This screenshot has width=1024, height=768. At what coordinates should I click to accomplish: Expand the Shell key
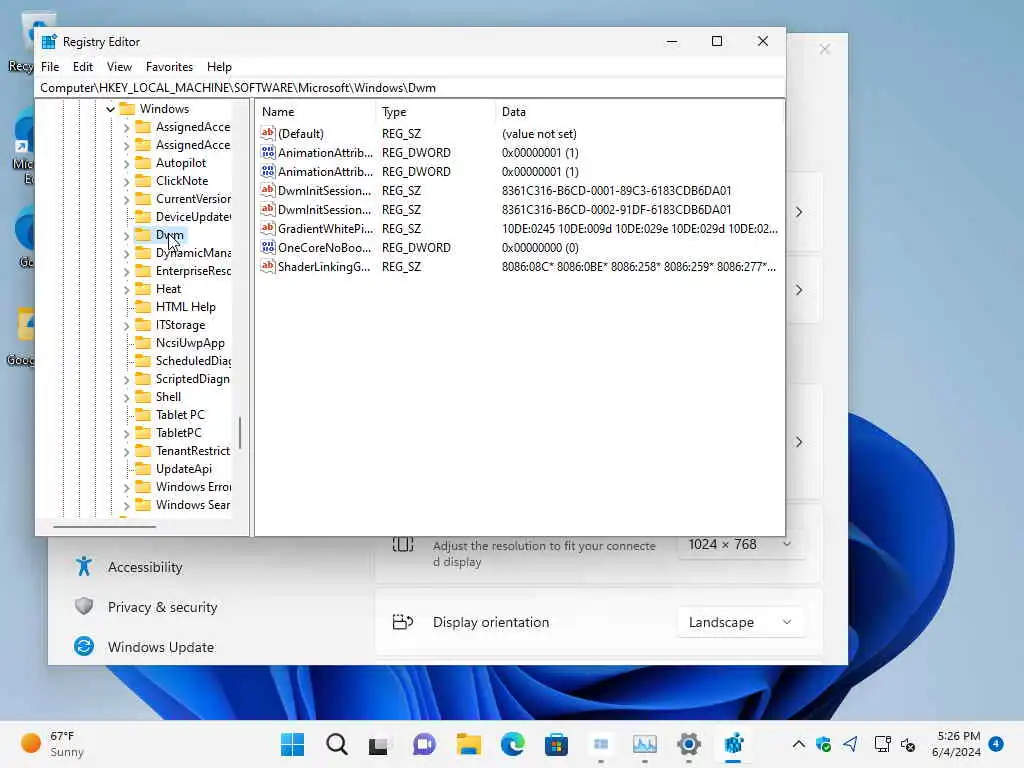coord(126,397)
